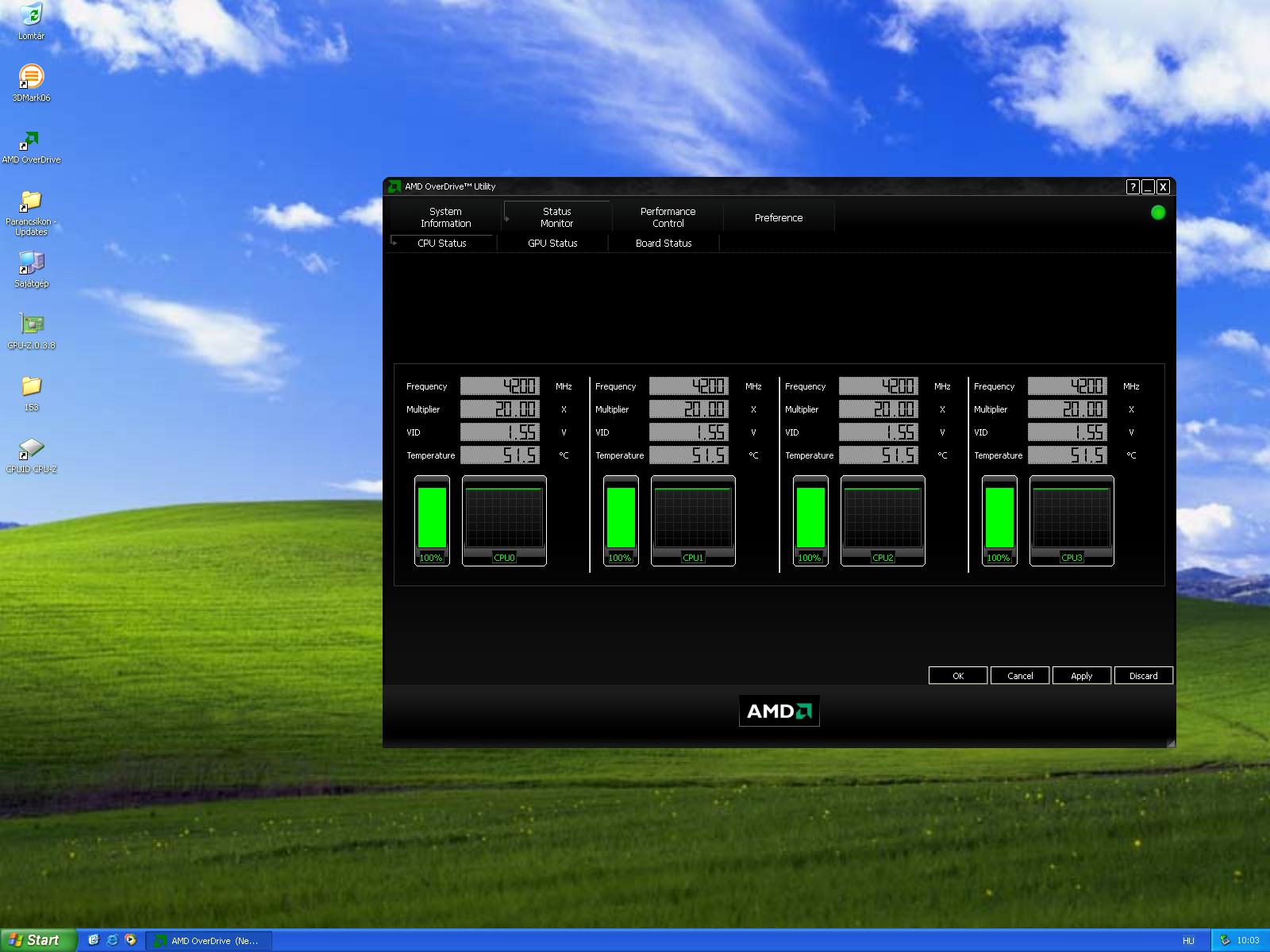Click the AMD logo at the window bottom

(x=779, y=711)
